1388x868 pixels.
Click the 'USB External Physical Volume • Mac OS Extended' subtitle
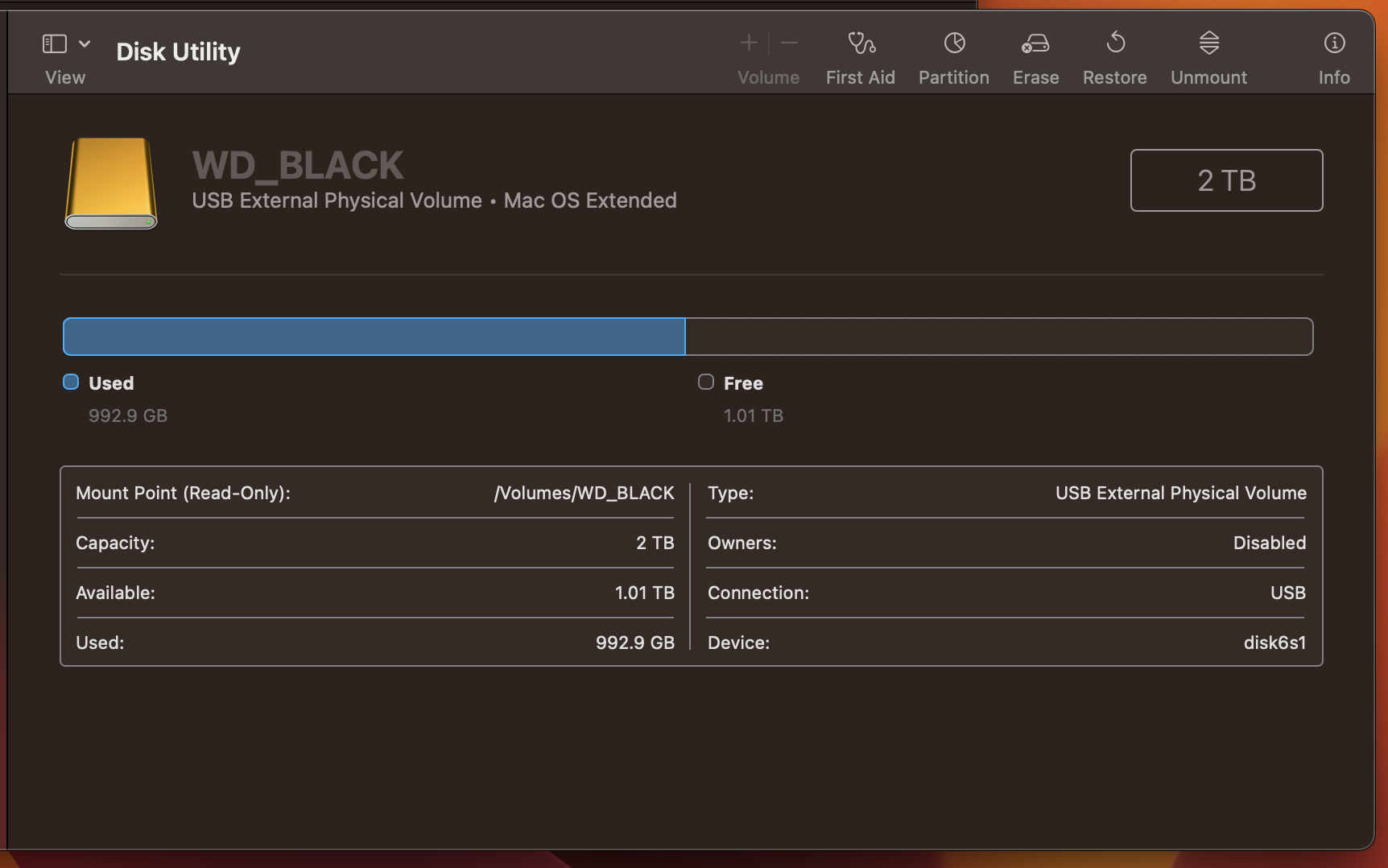(x=434, y=200)
